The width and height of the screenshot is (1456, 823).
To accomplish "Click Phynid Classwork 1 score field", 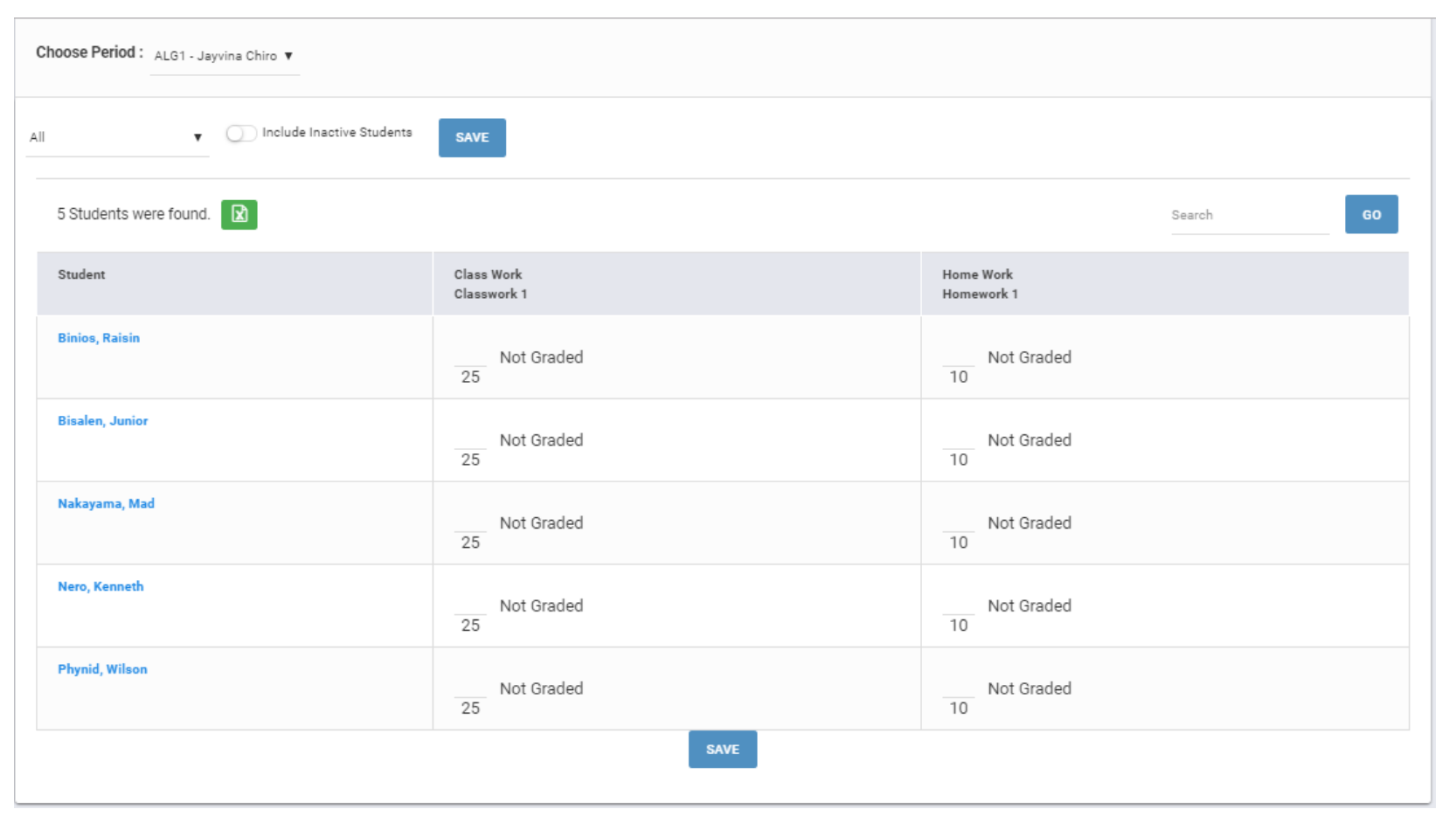I will pos(470,689).
